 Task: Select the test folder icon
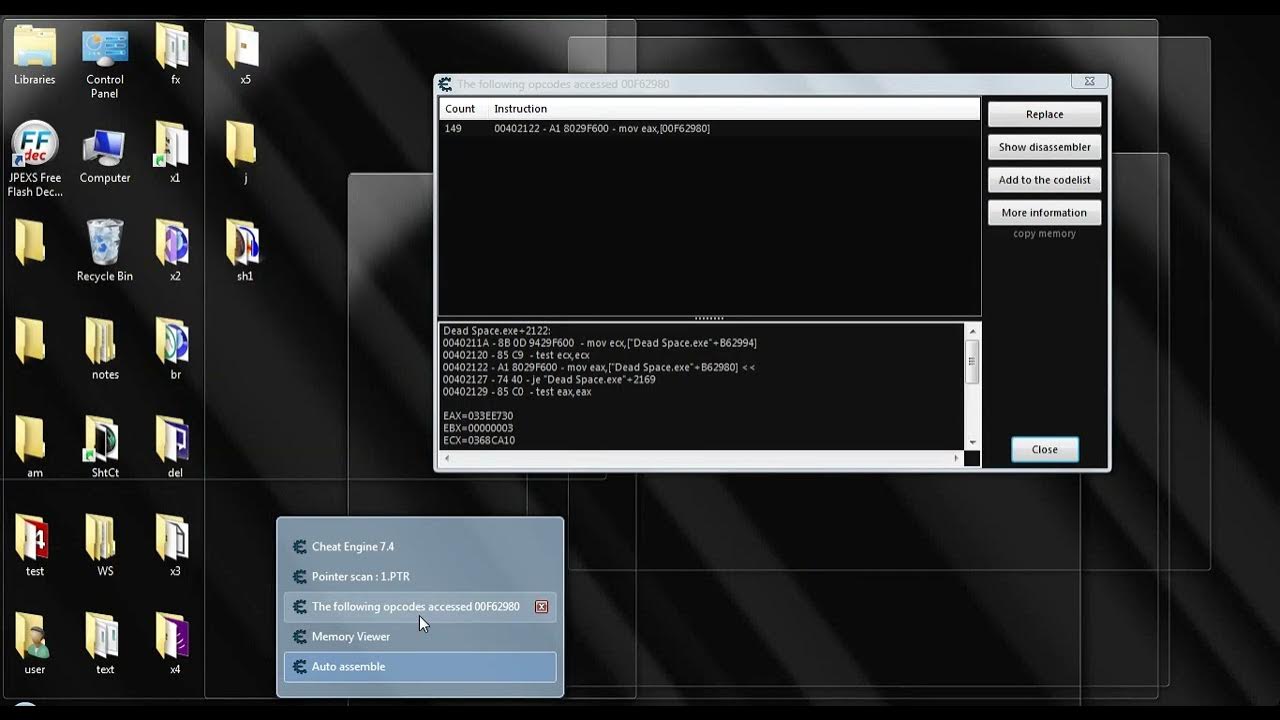pyautogui.click(x=35, y=546)
